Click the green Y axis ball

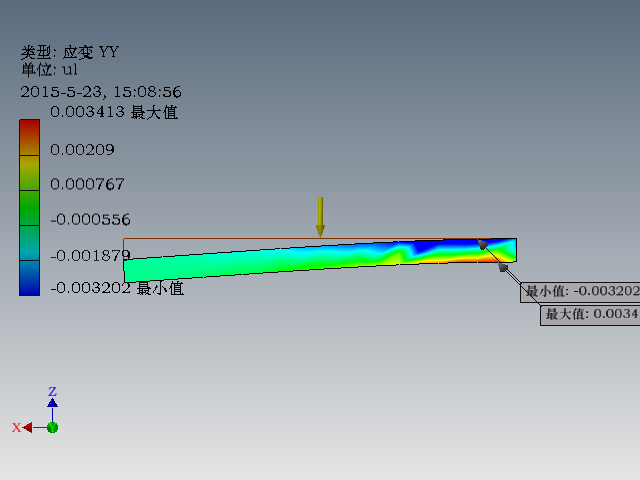tap(52, 427)
